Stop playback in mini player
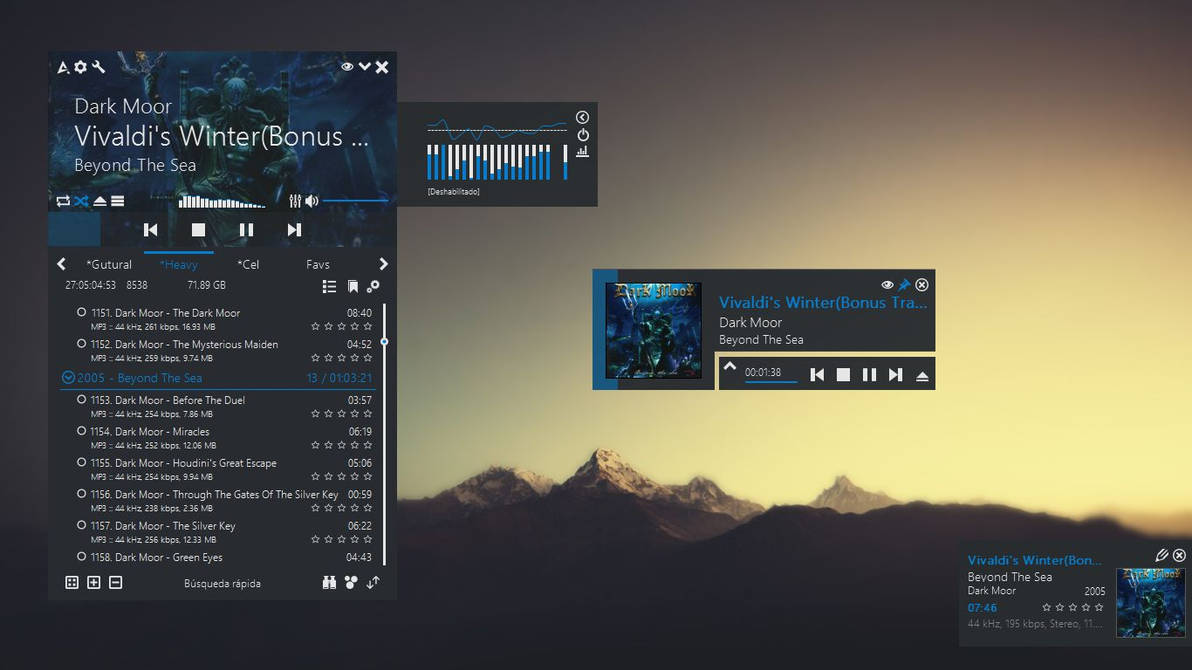 [843, 374]
